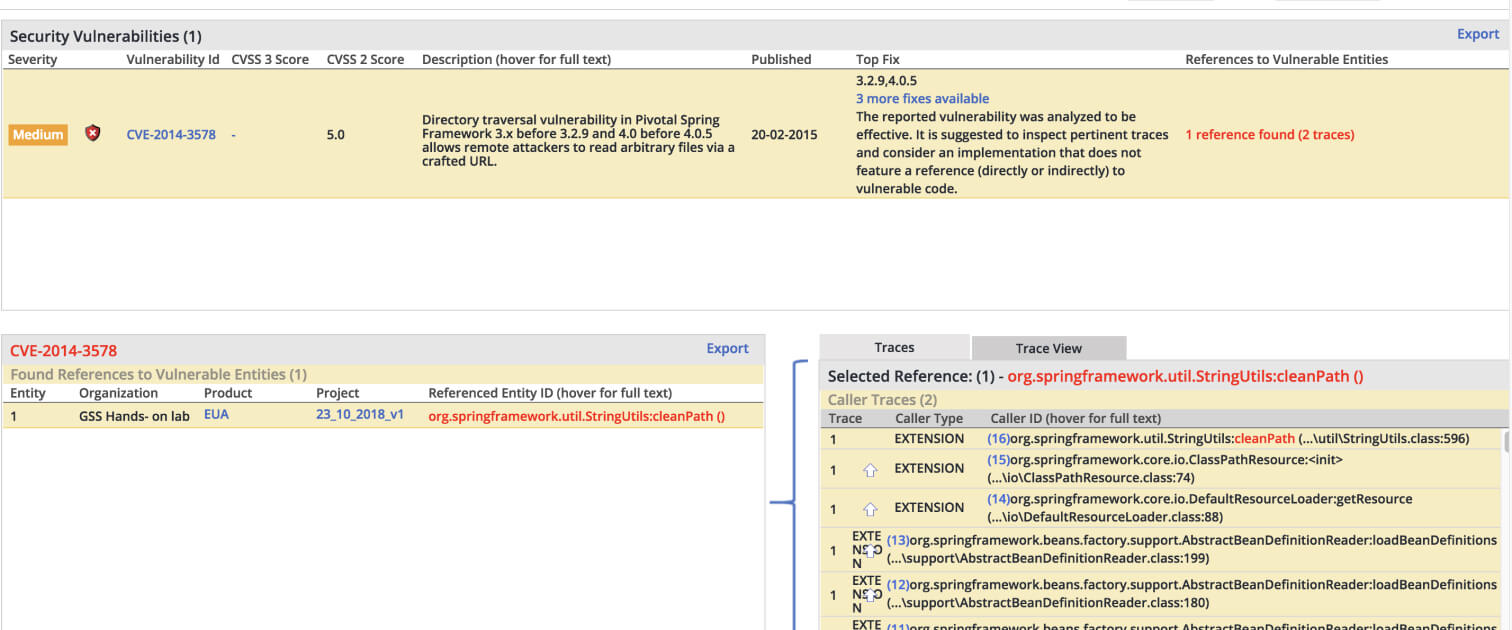The width and height of the screenshot is (1512, 630).
Task: Click the top fix versions 3.2.9,4.0.5
Action: [x=887, y=80]
